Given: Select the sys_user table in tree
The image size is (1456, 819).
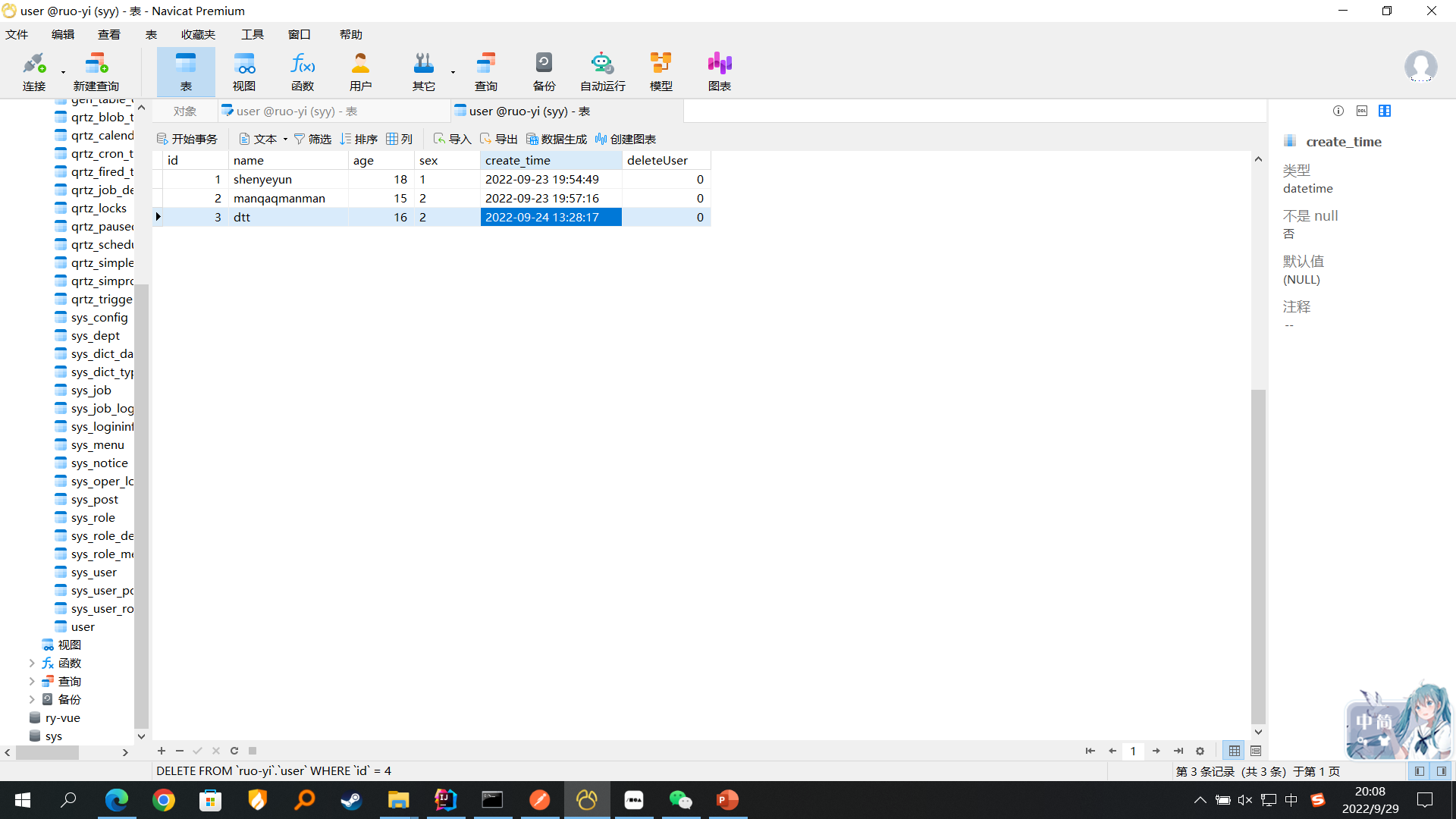Looking at the screenshot, I should tap(93, 573).
